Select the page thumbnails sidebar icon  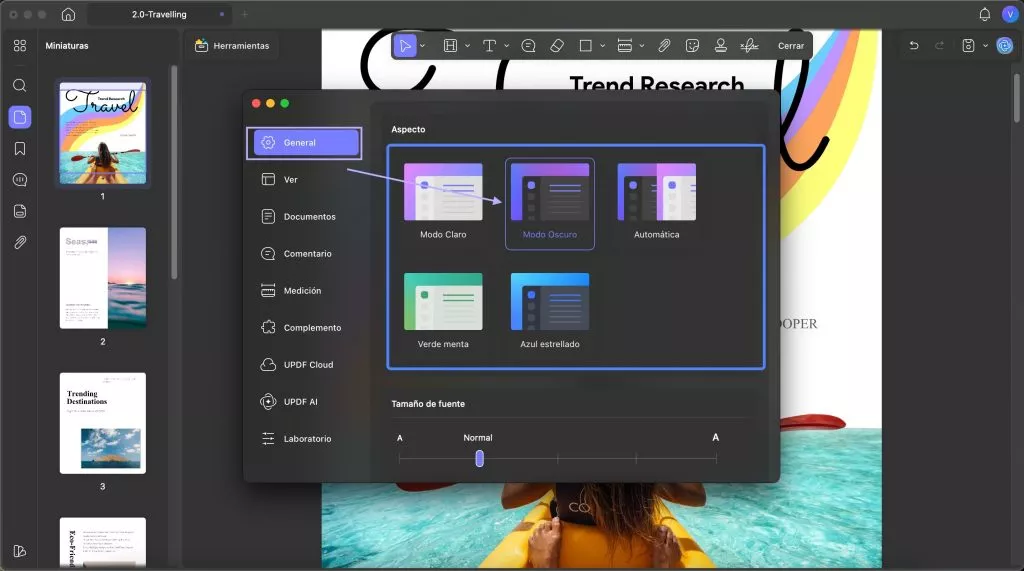[x=20, y=117]
